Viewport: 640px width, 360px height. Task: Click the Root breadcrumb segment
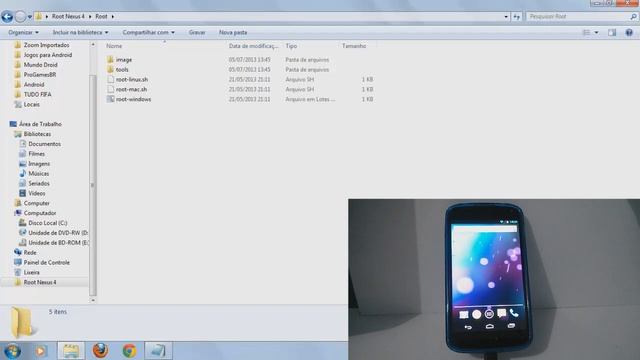pos(101,16)
